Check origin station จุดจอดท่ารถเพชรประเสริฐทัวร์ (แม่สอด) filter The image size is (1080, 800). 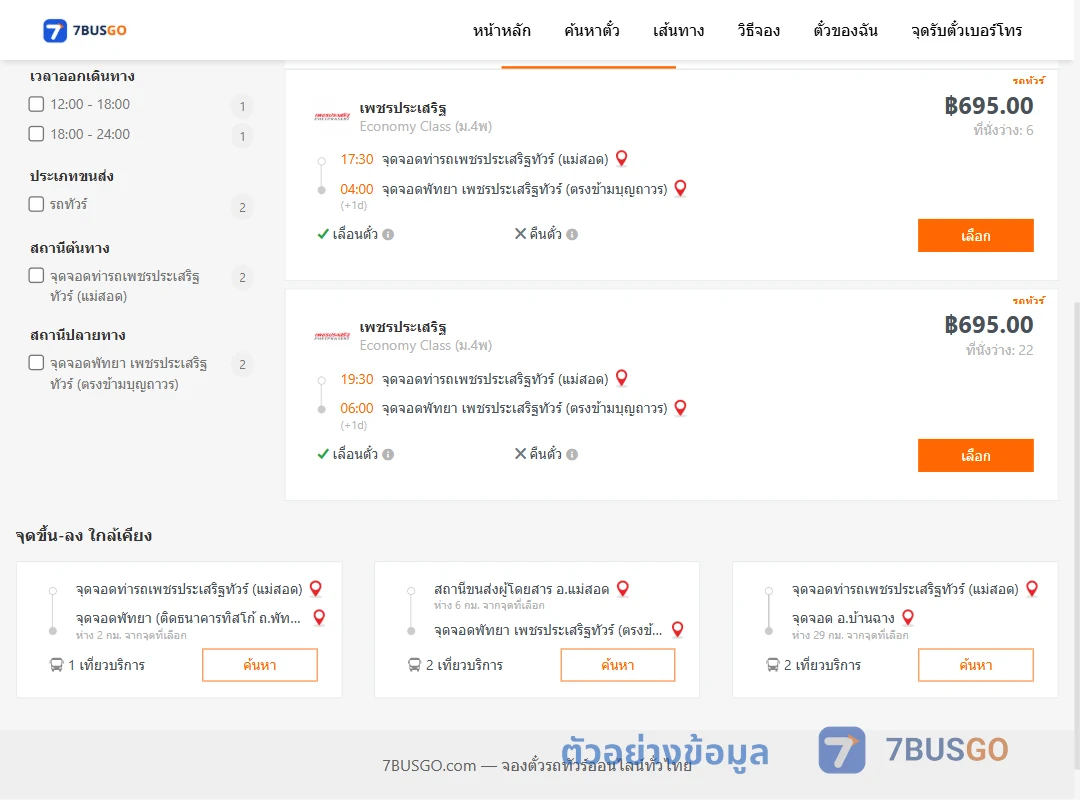point(37,276)
